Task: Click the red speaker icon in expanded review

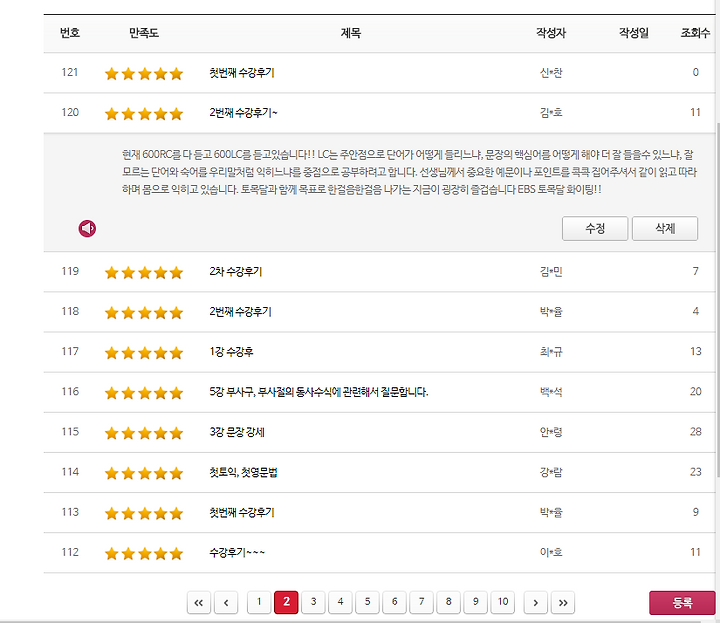Action: (87, 228)
